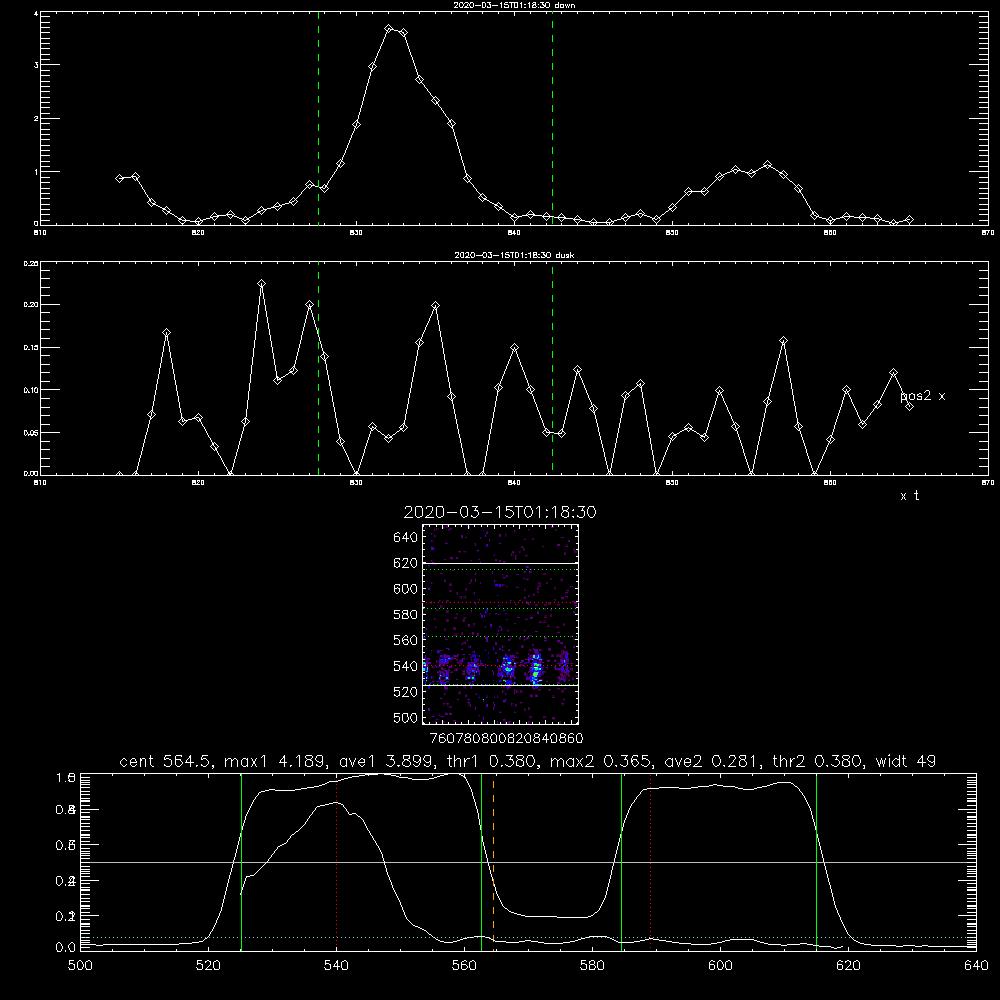Screen dimensions: 1000x1000
Task: Select the colored spectrogram image panel
Action: coord(501,624)
